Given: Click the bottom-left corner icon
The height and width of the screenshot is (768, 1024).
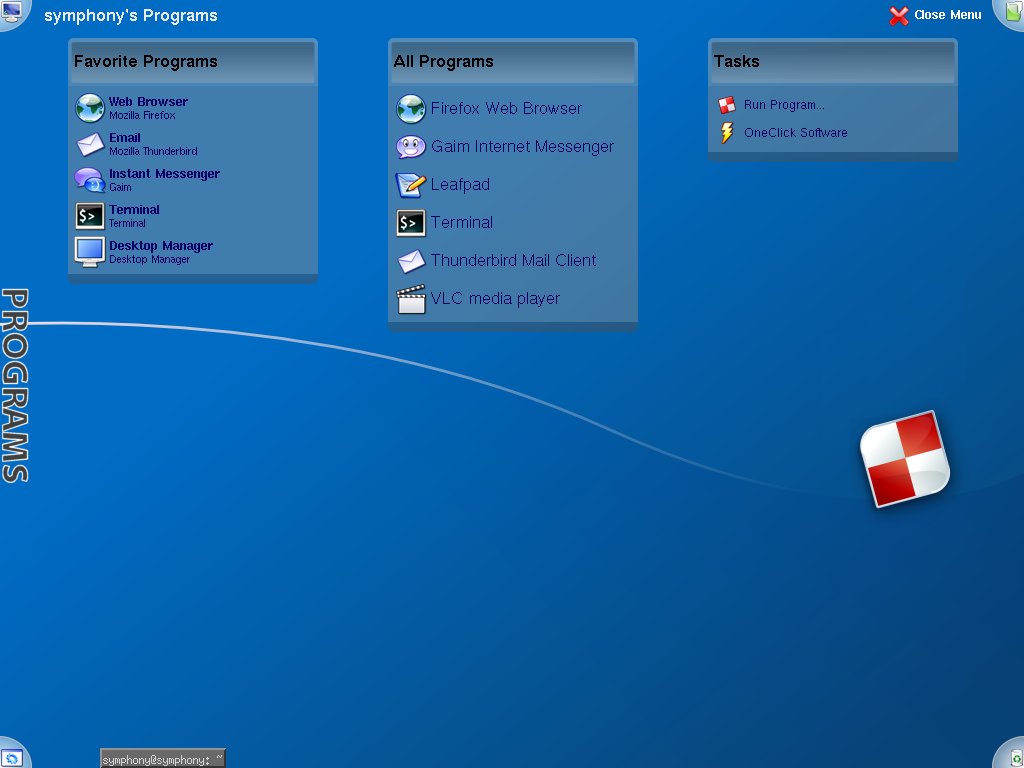Looking at the screenshot, I should tap(12, 756).
